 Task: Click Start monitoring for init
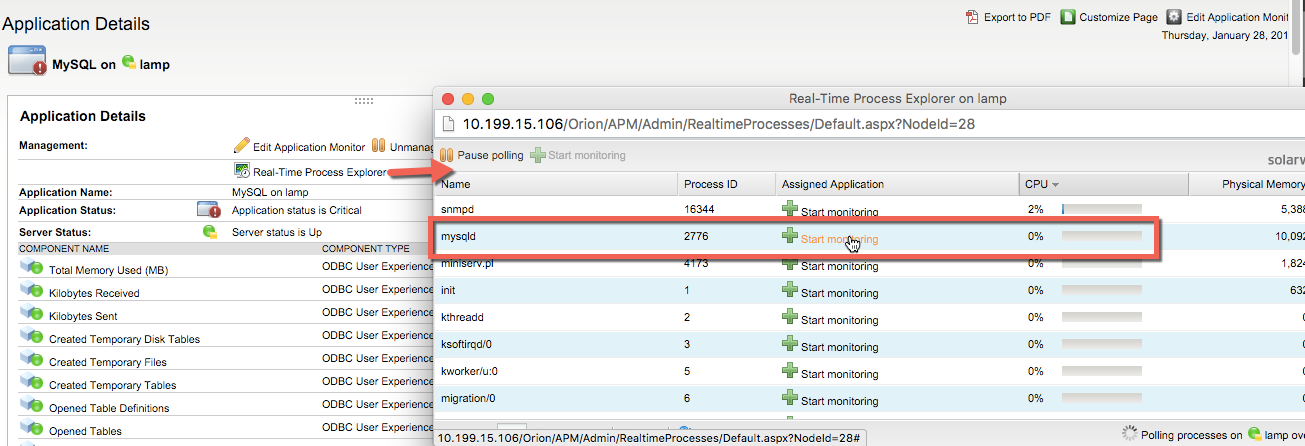839,293
